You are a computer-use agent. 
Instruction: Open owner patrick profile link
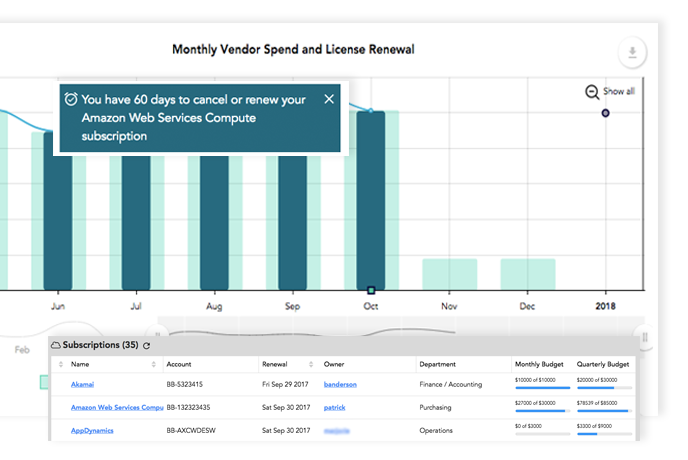(x=334, y=407)
